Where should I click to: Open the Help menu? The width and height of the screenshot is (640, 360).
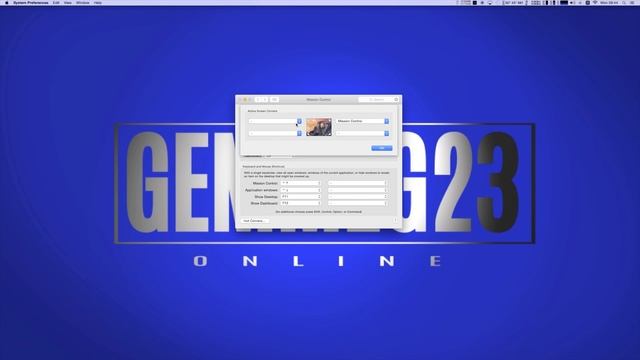[x=98, y=2]
